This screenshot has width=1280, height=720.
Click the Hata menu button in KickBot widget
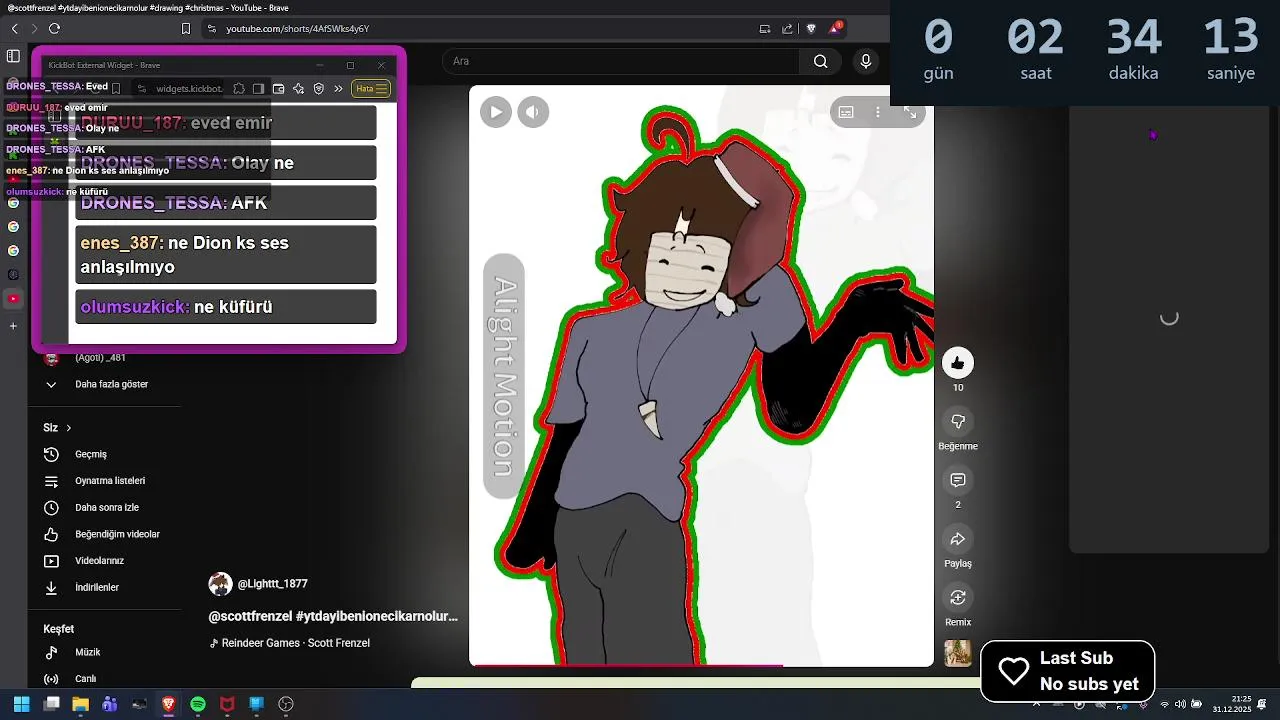(372, 89)
